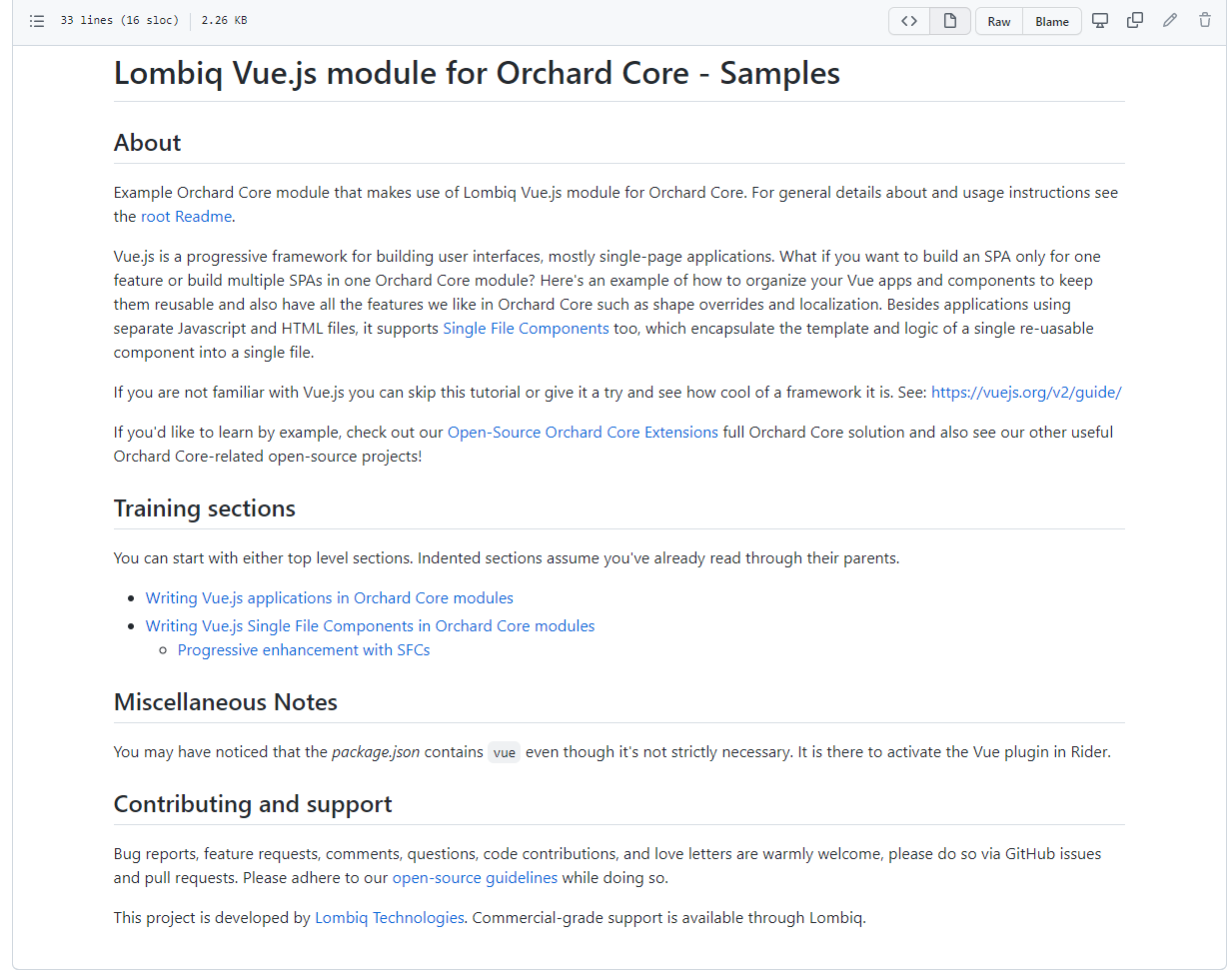1232x975 pixels.
Task: Click the About heading
Action: point(148,143)
